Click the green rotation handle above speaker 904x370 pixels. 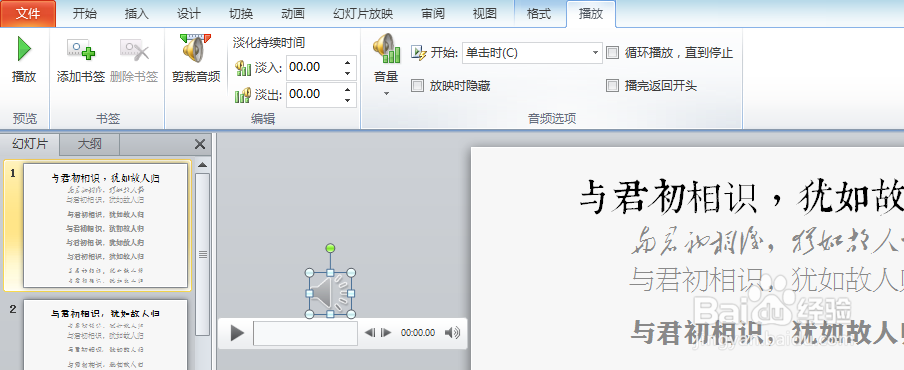[330, 248]
